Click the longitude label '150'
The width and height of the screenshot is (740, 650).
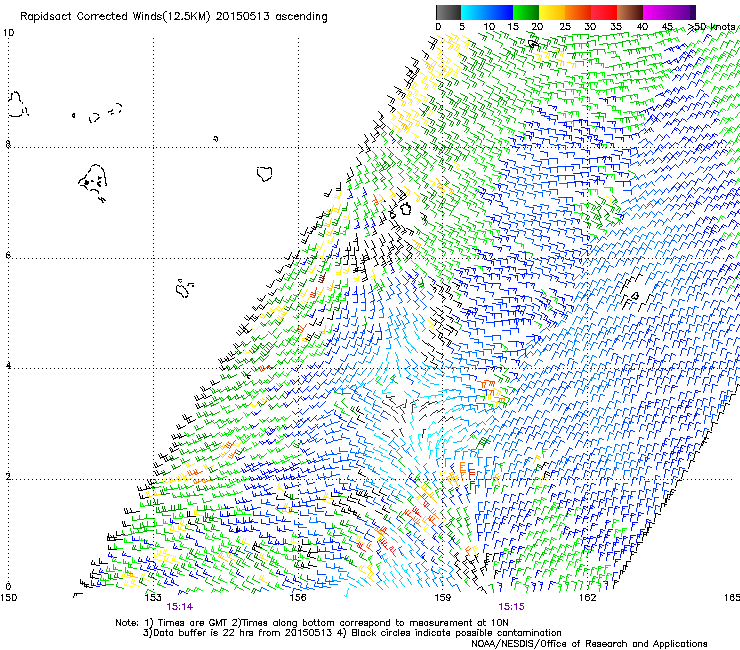[8, 598]
